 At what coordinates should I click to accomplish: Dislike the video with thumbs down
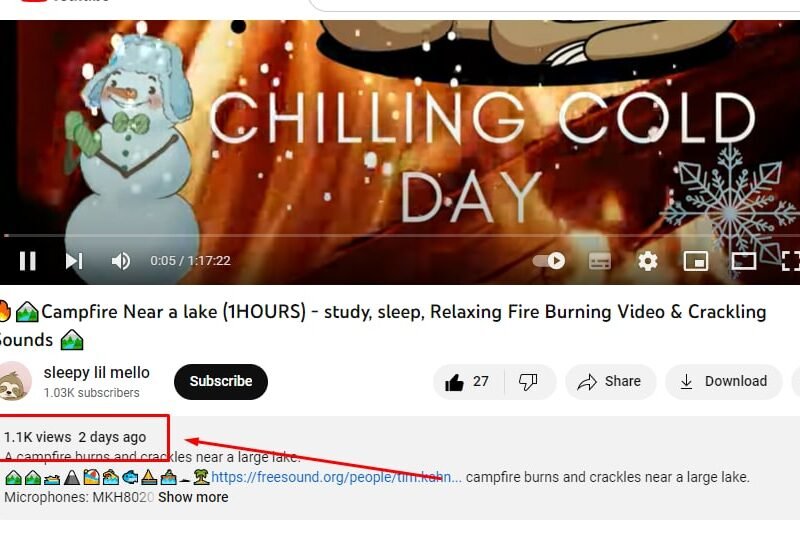click(x=529, y=382)
